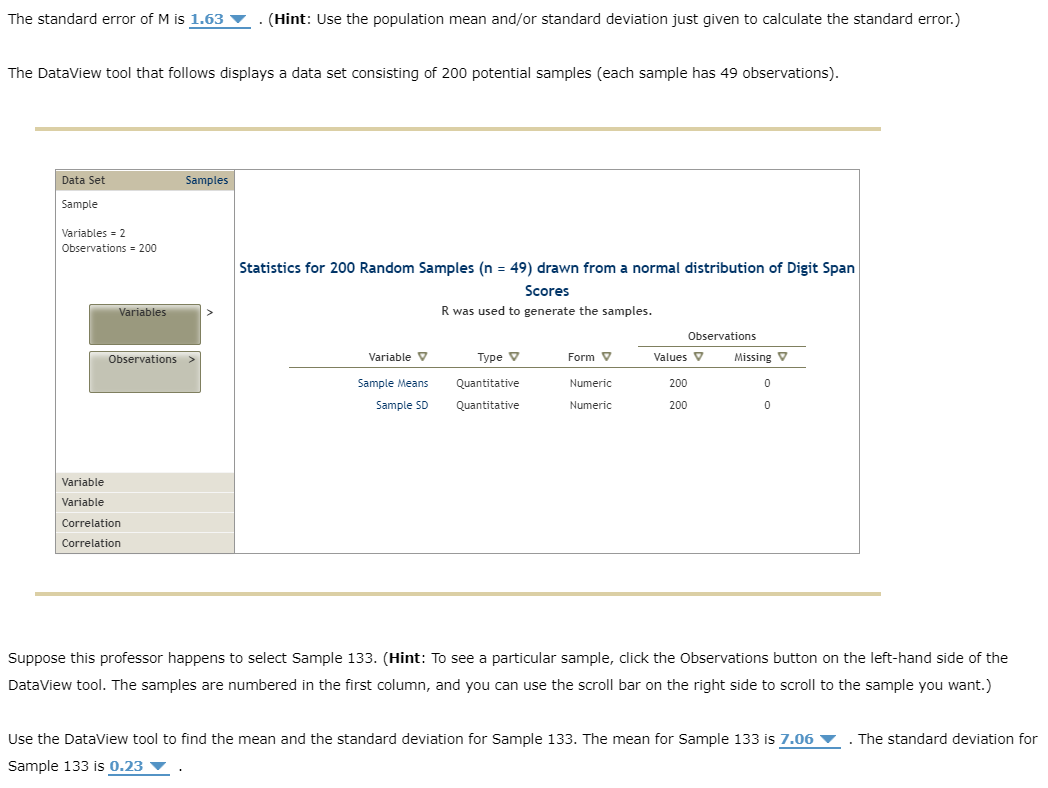The height and width of the screenshot is (788, 1048).
Task: Select the Sample Means variable link
Action: click(394, 382)
